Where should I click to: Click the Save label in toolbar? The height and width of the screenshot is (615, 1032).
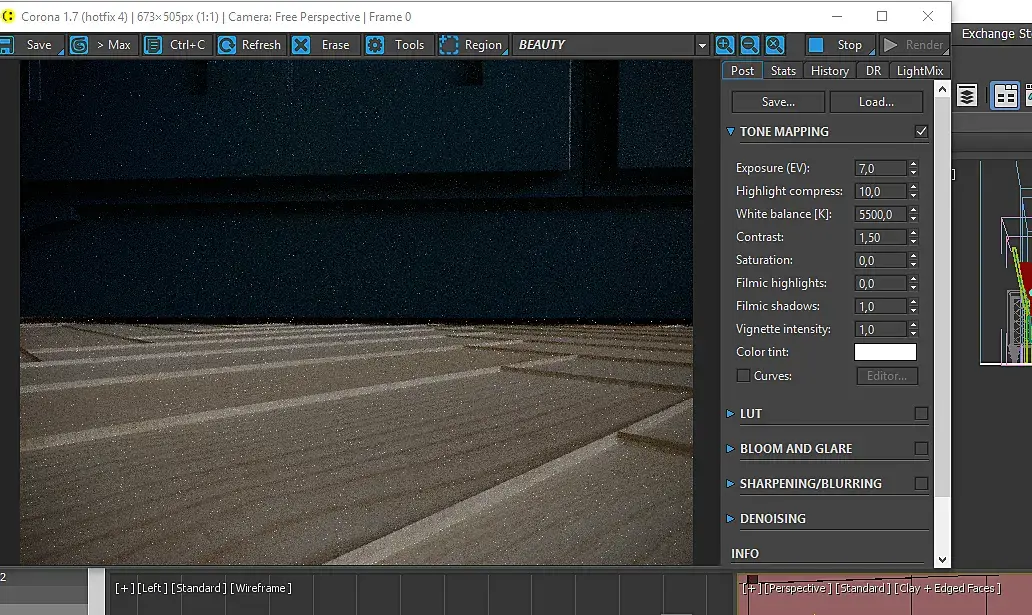coord(39,45)
